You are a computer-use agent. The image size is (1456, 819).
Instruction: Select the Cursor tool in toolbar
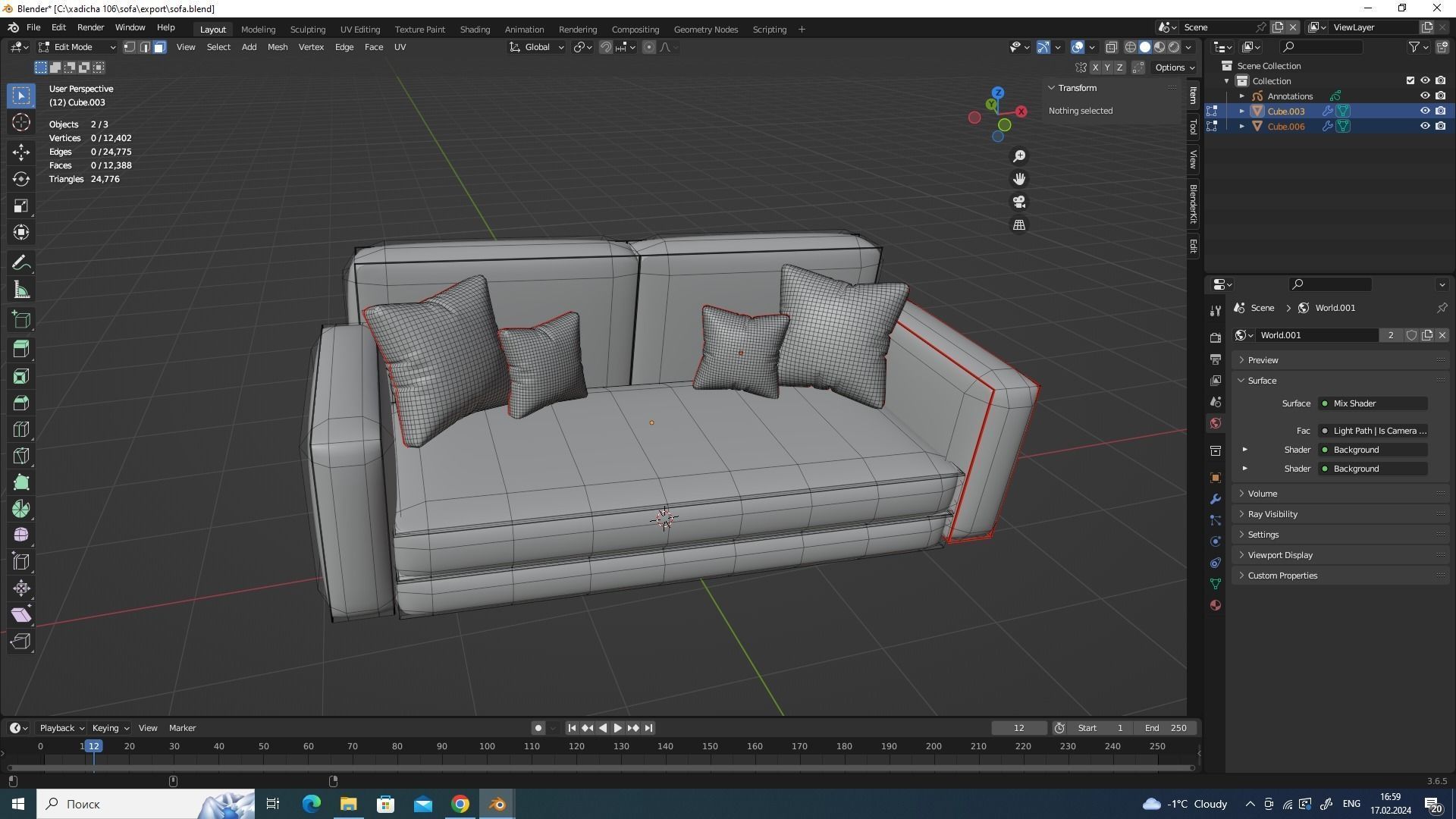[21, 122]
